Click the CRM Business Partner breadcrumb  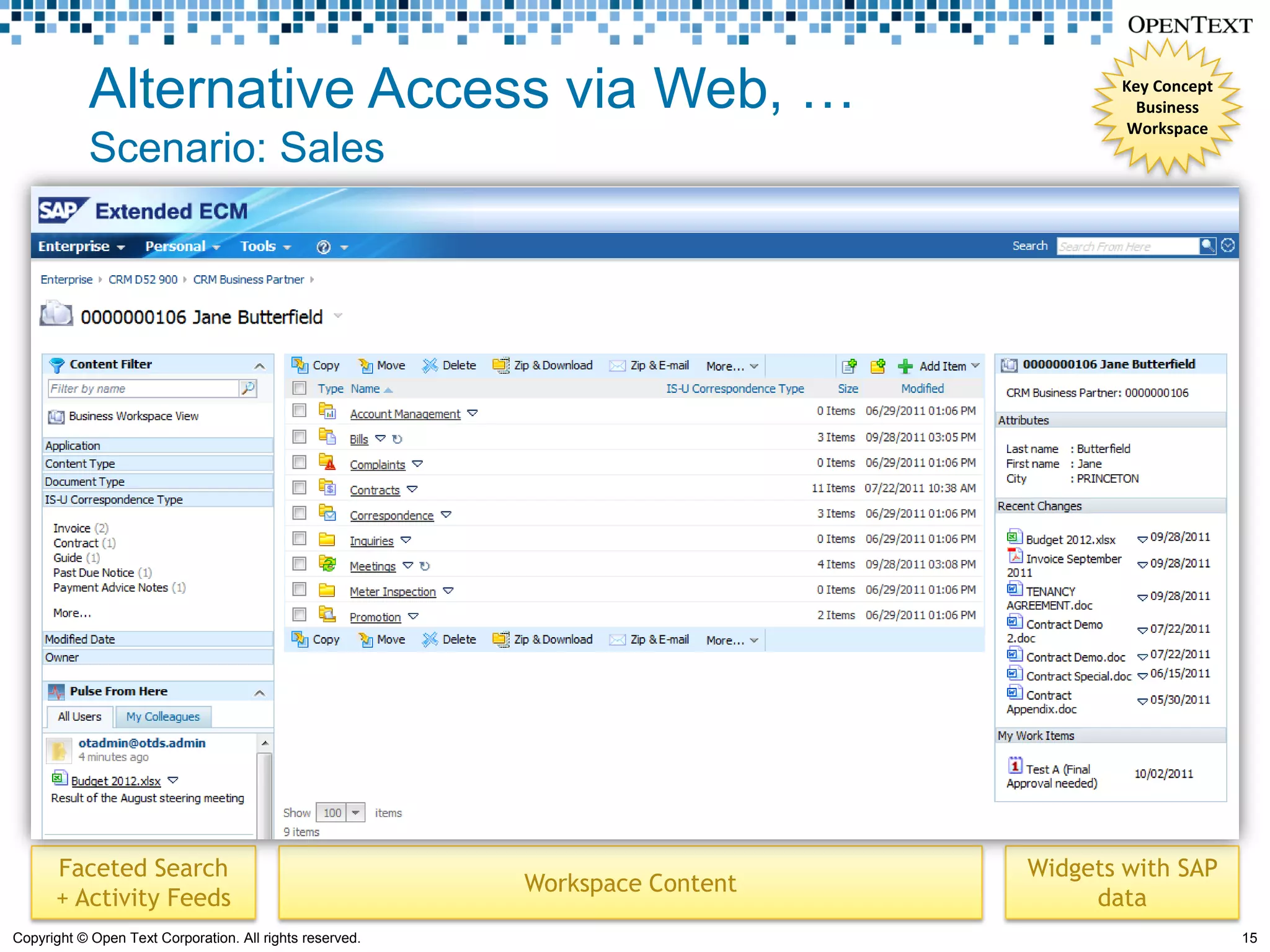click(x=249, y=280)
